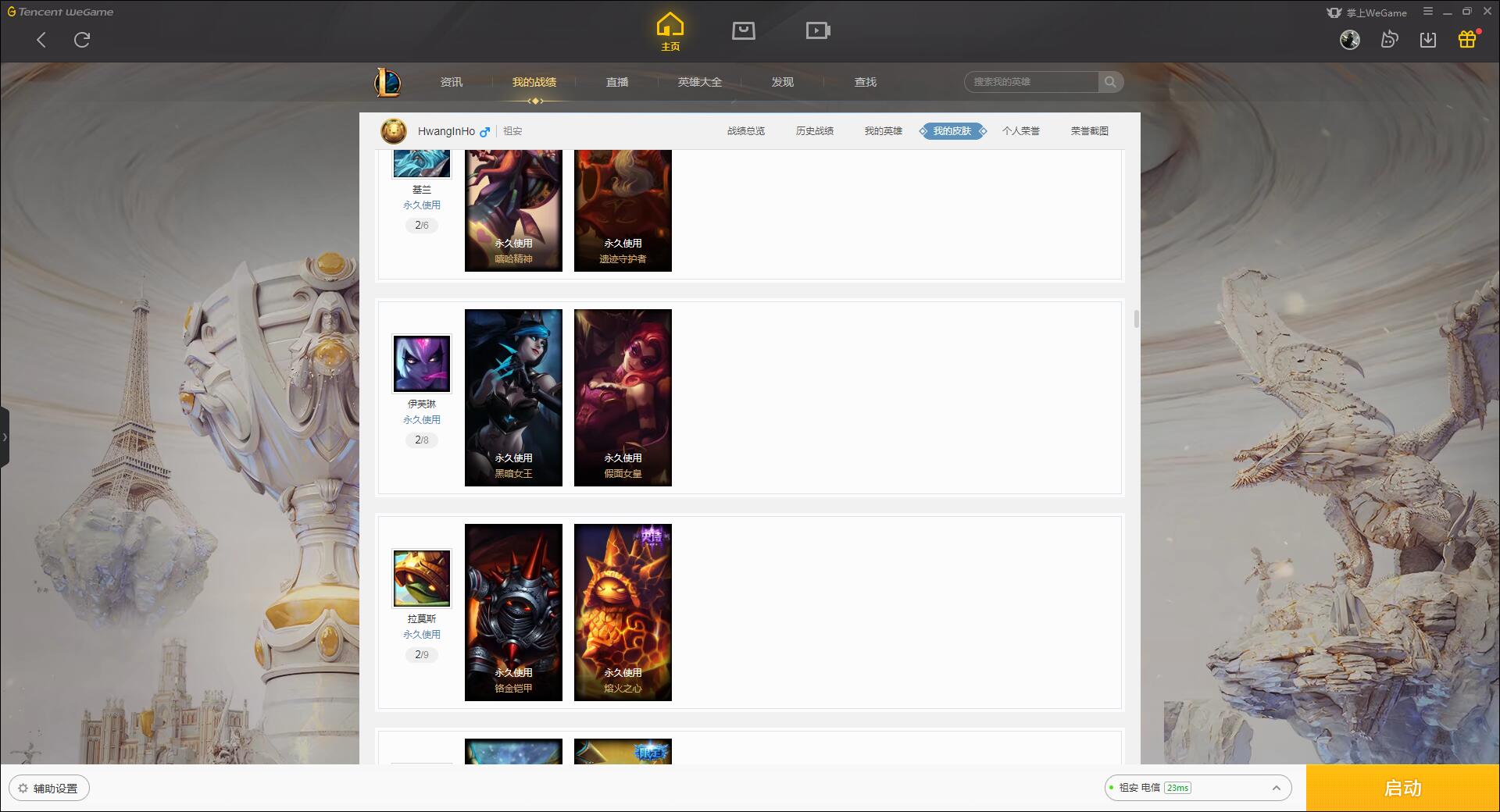The image size is (1500, 812).
Task: Select the 基兰 champion portrait
Action: click(x=422, y=164)
